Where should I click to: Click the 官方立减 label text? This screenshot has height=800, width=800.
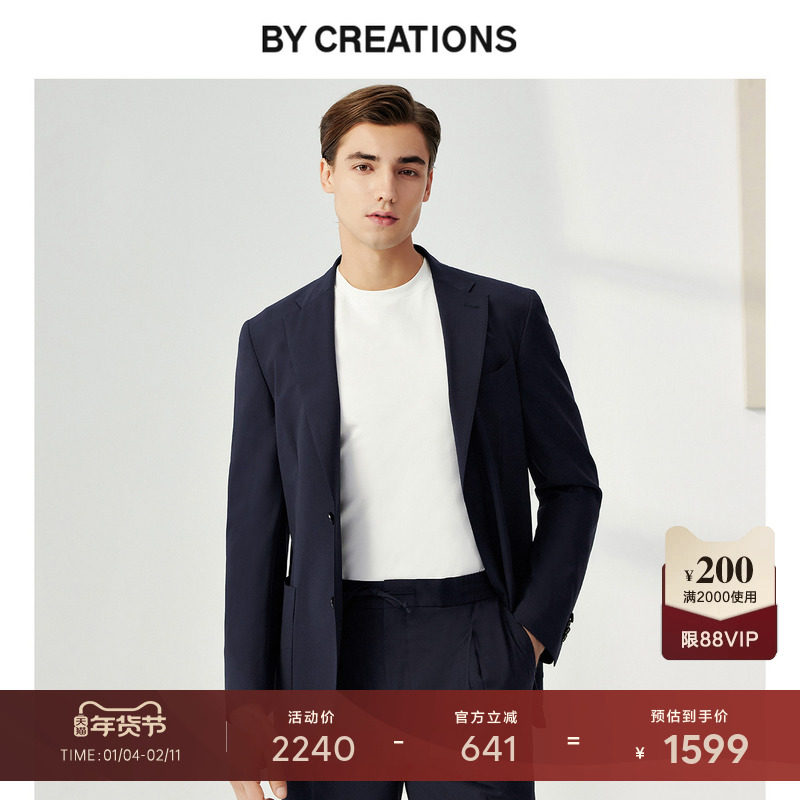(486, 717)
